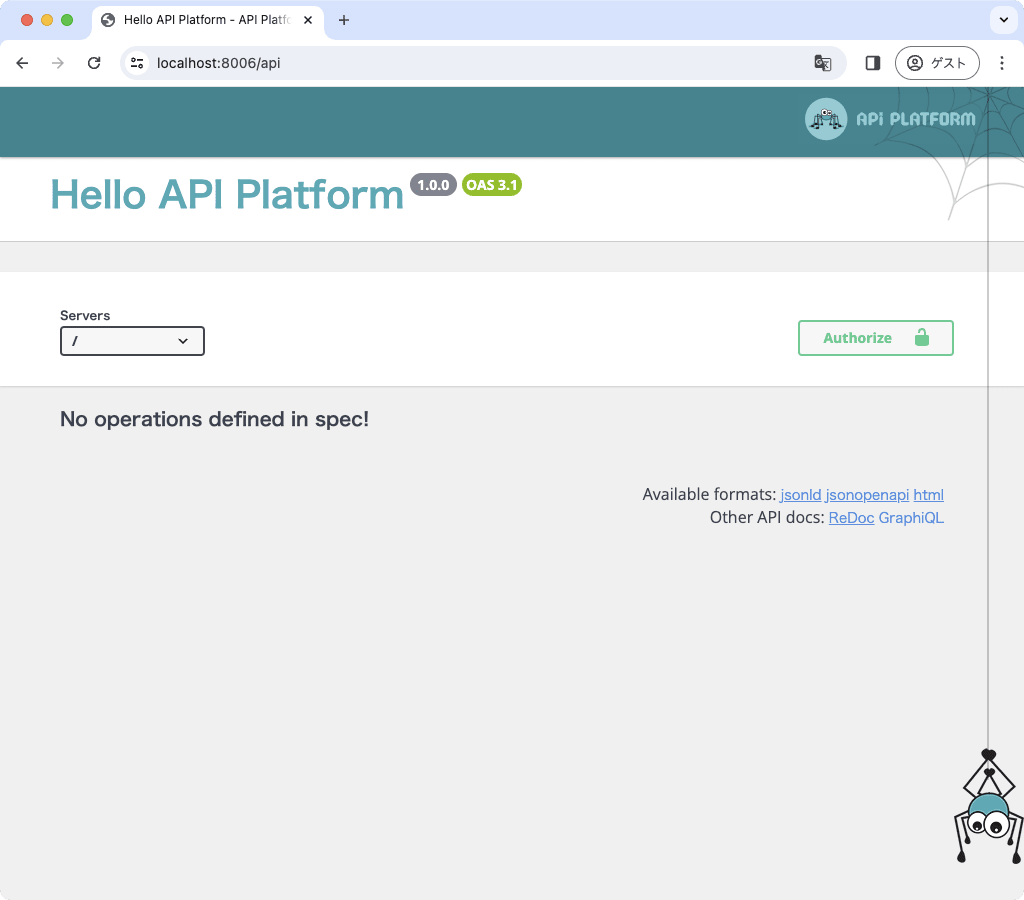This screenshot has width=1024, height=900.
Task: Click the API Platform spider logo
Action: coord(826,119)
